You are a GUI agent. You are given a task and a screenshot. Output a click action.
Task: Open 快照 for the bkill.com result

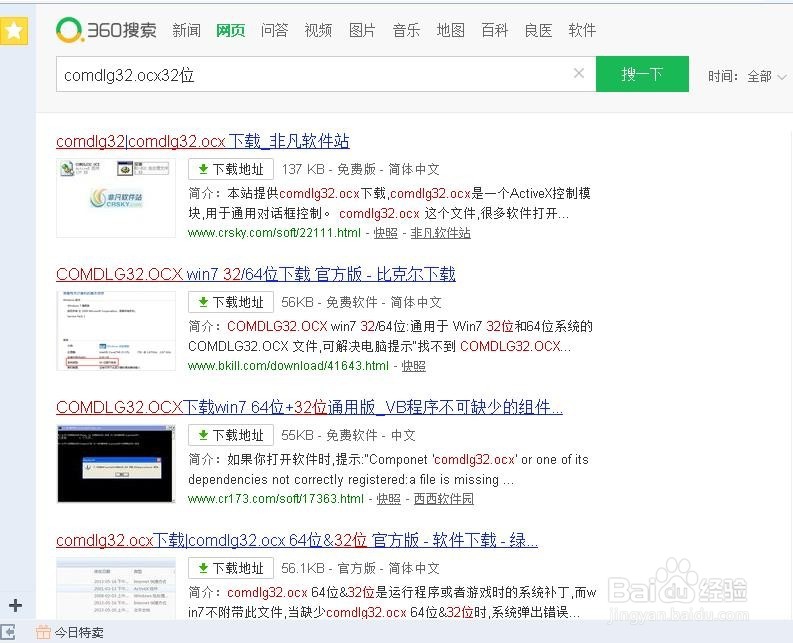pyautogui.click(x=414, y=366)
